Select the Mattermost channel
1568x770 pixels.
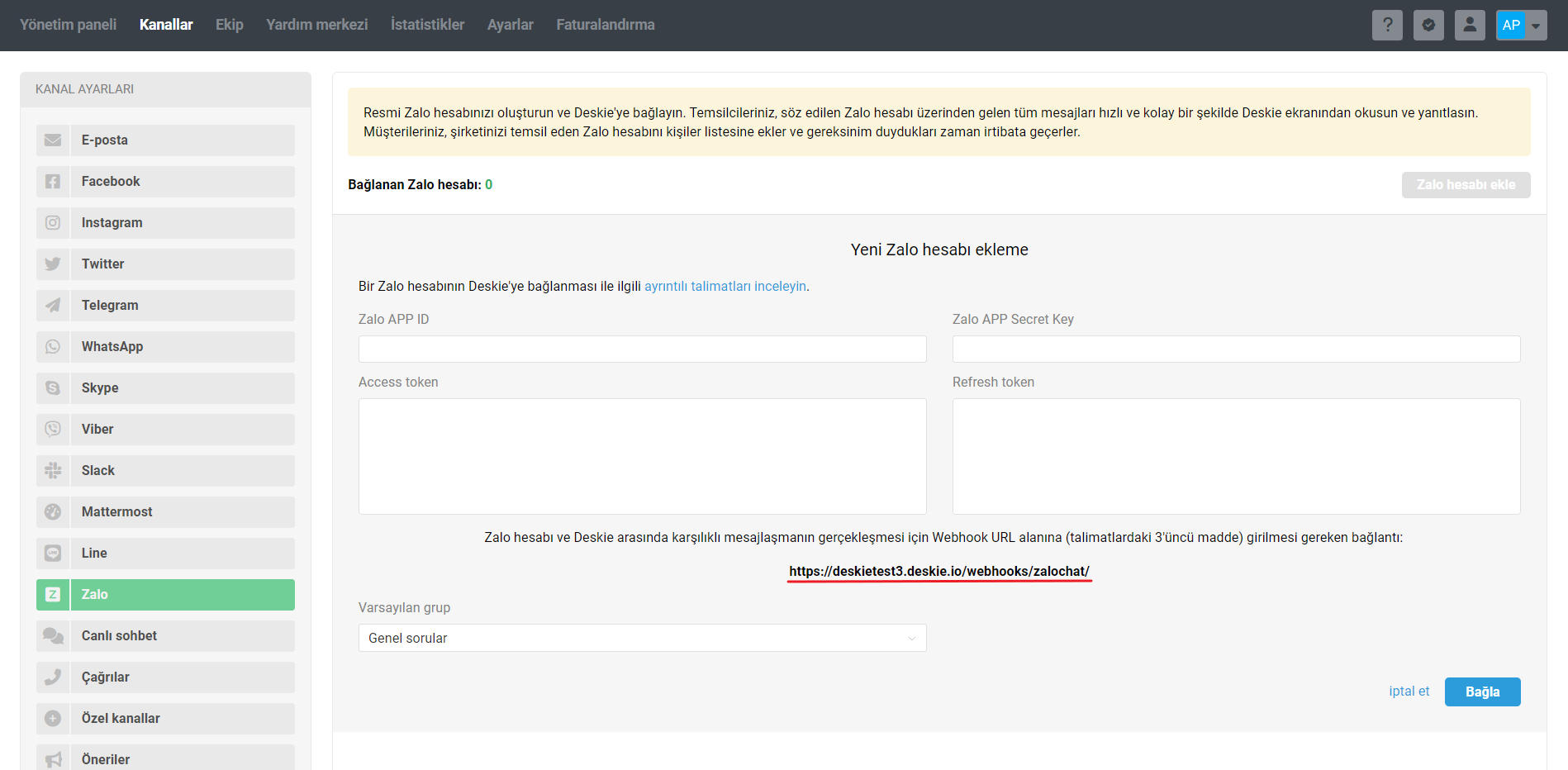click(x=165, y=512)
